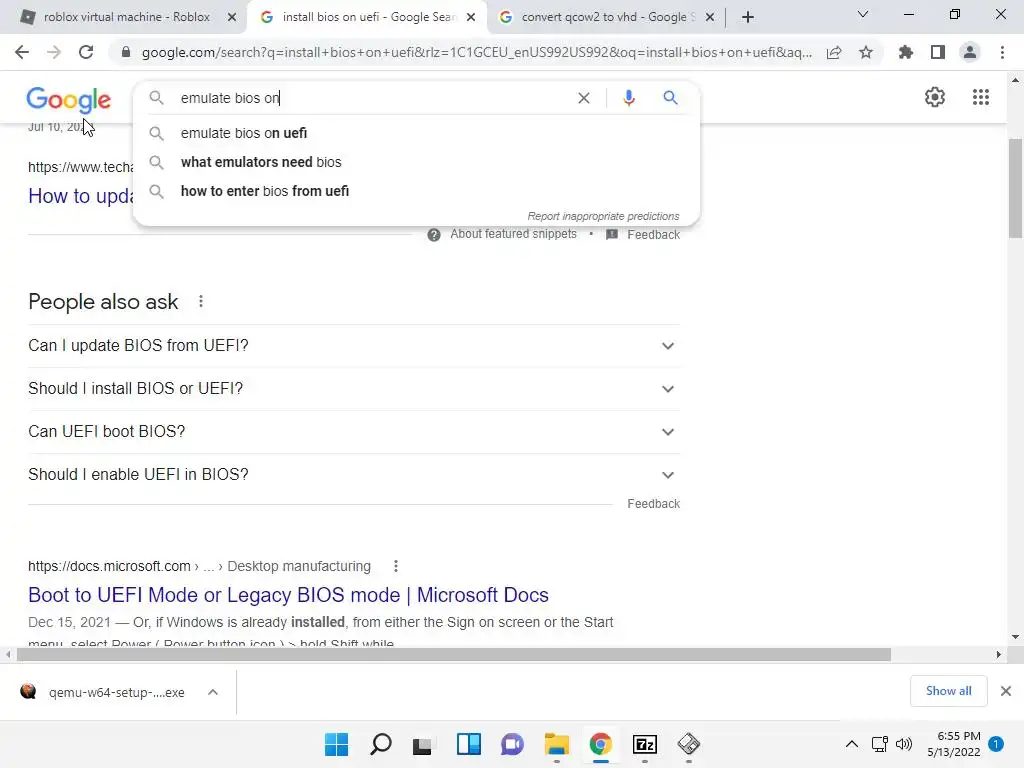
Task: Open Teams Chat on taskbar
Action: 513,744
